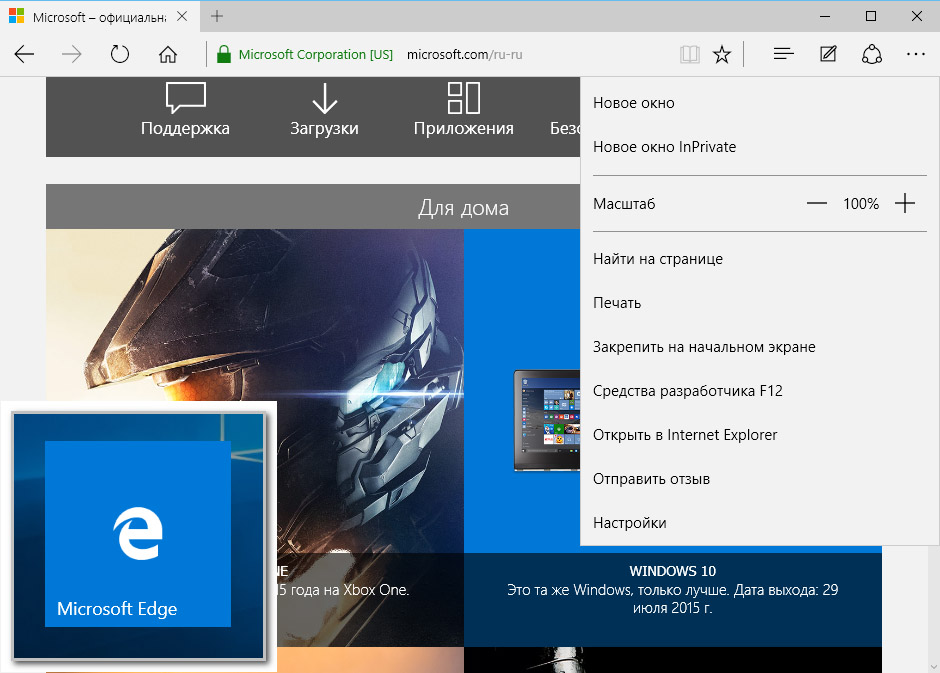Click the forward navigation arrow
The image size is (940, 673).
click(x=72, y=55)
